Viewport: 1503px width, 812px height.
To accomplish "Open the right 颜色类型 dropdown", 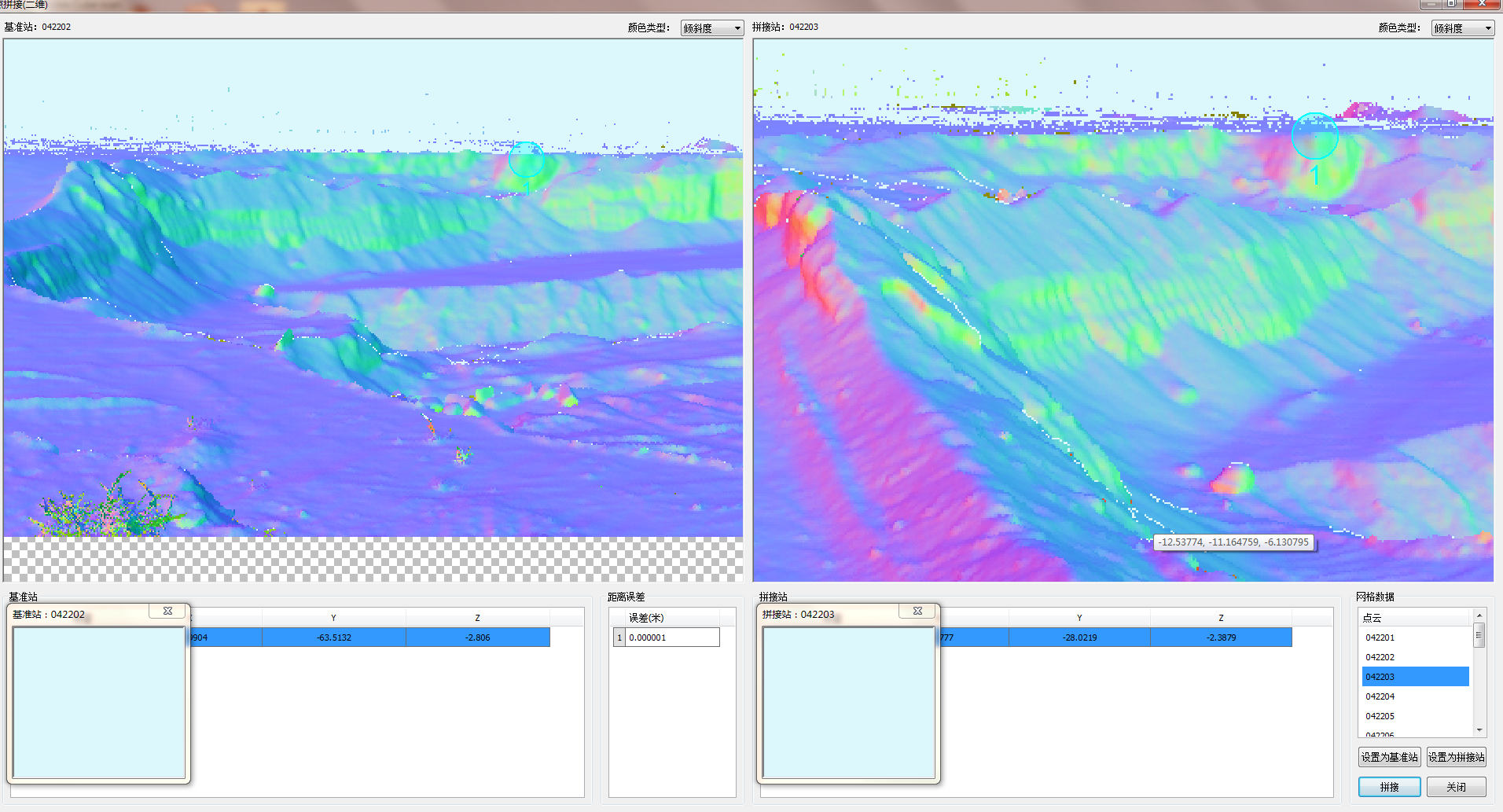I will (x=1462, y=28).
